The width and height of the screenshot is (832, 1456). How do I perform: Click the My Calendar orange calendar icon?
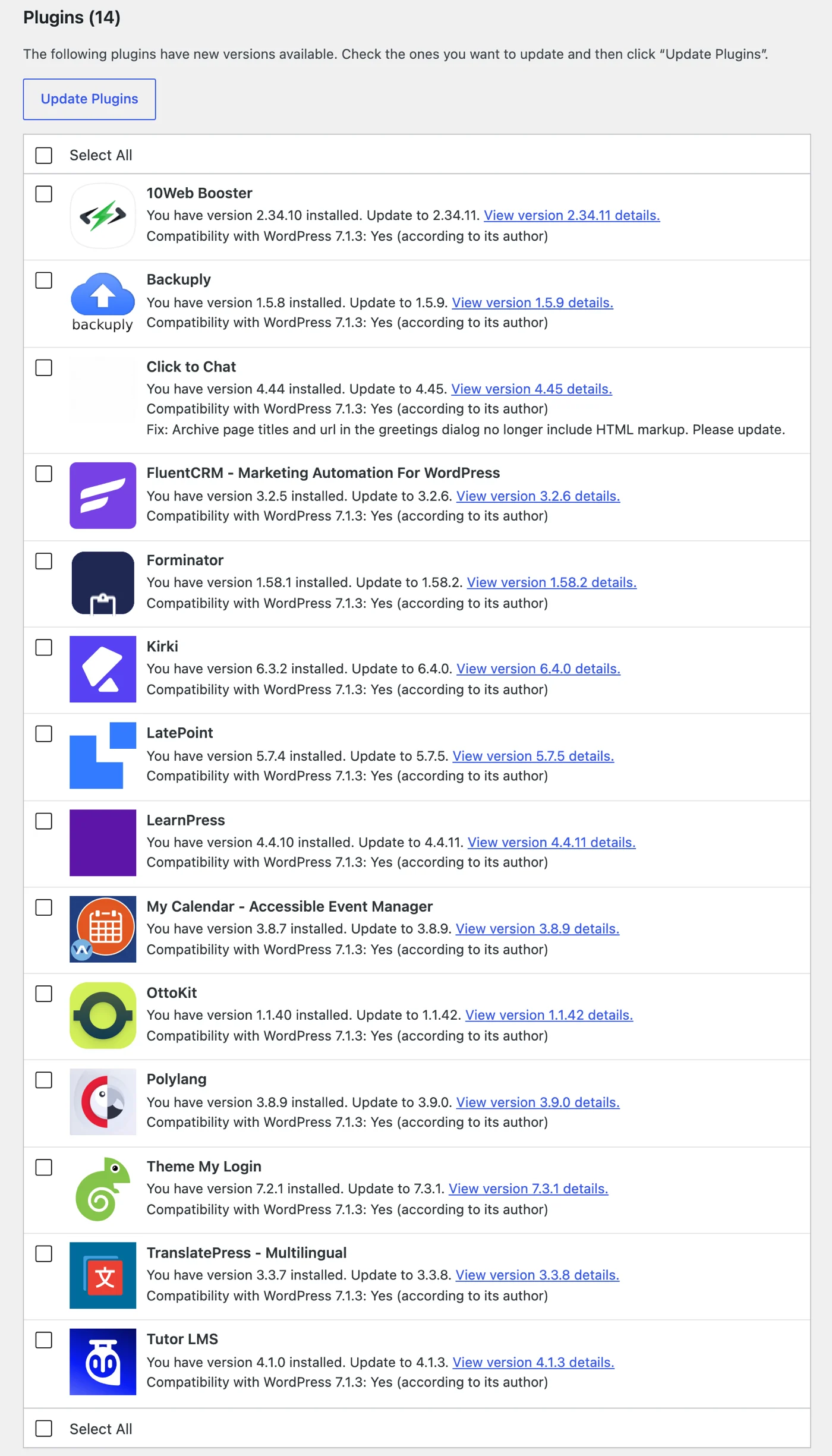(103, 929)
